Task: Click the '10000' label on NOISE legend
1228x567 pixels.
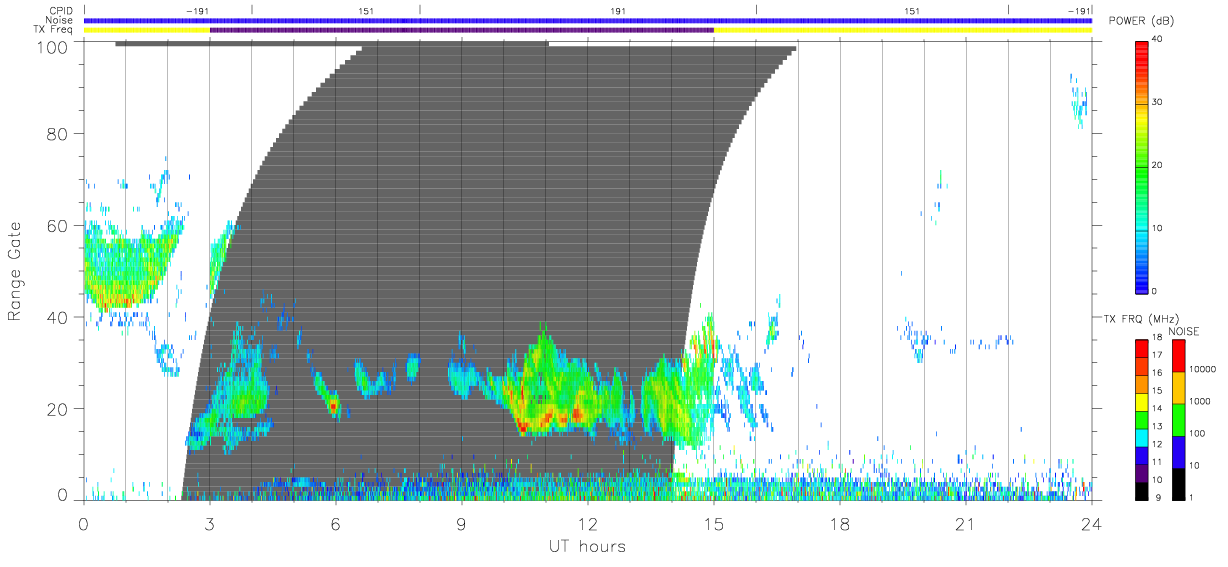Action: tap(1203, 369)
